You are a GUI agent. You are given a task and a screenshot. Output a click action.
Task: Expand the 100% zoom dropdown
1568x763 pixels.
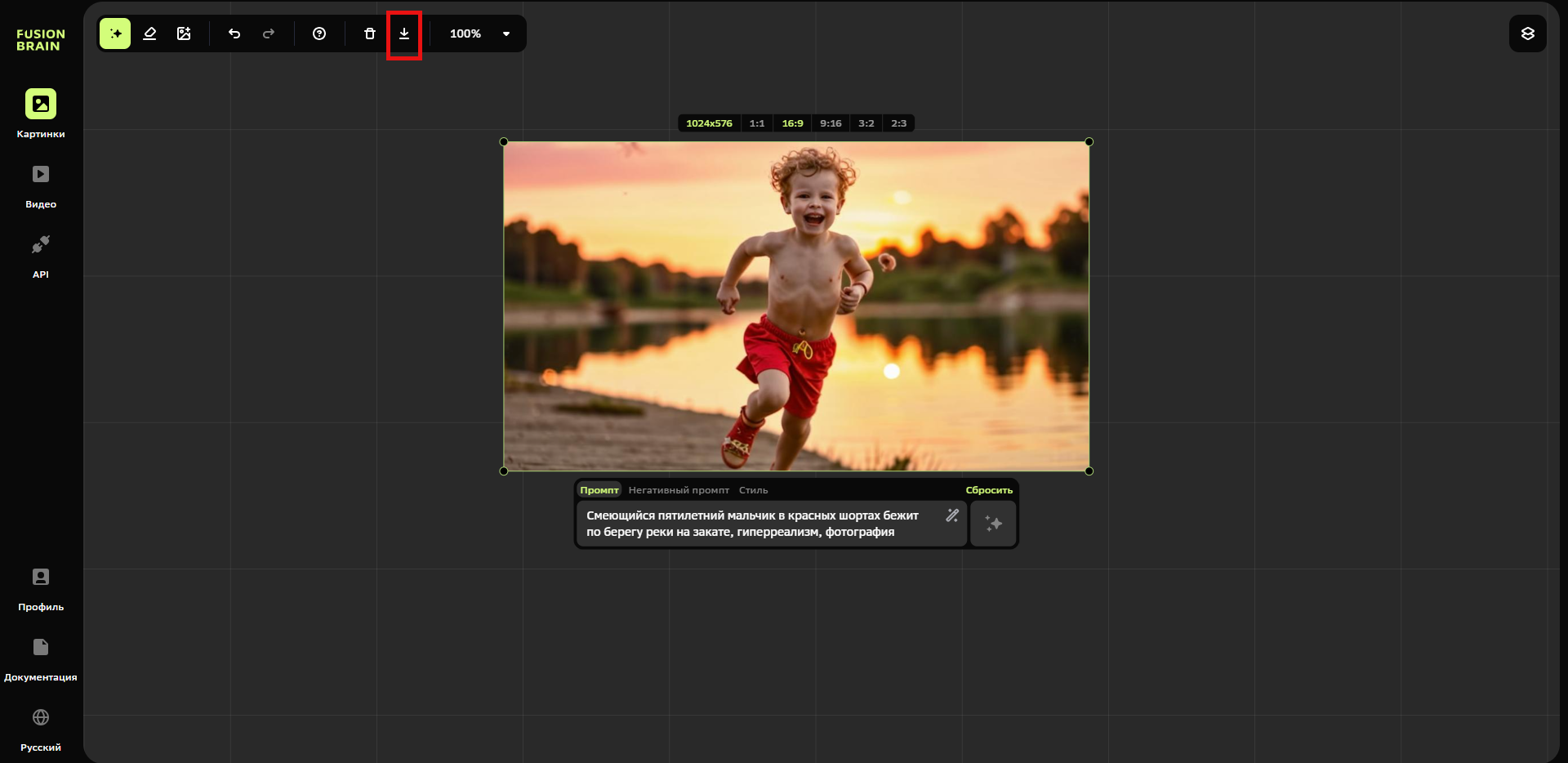point(506,33)
